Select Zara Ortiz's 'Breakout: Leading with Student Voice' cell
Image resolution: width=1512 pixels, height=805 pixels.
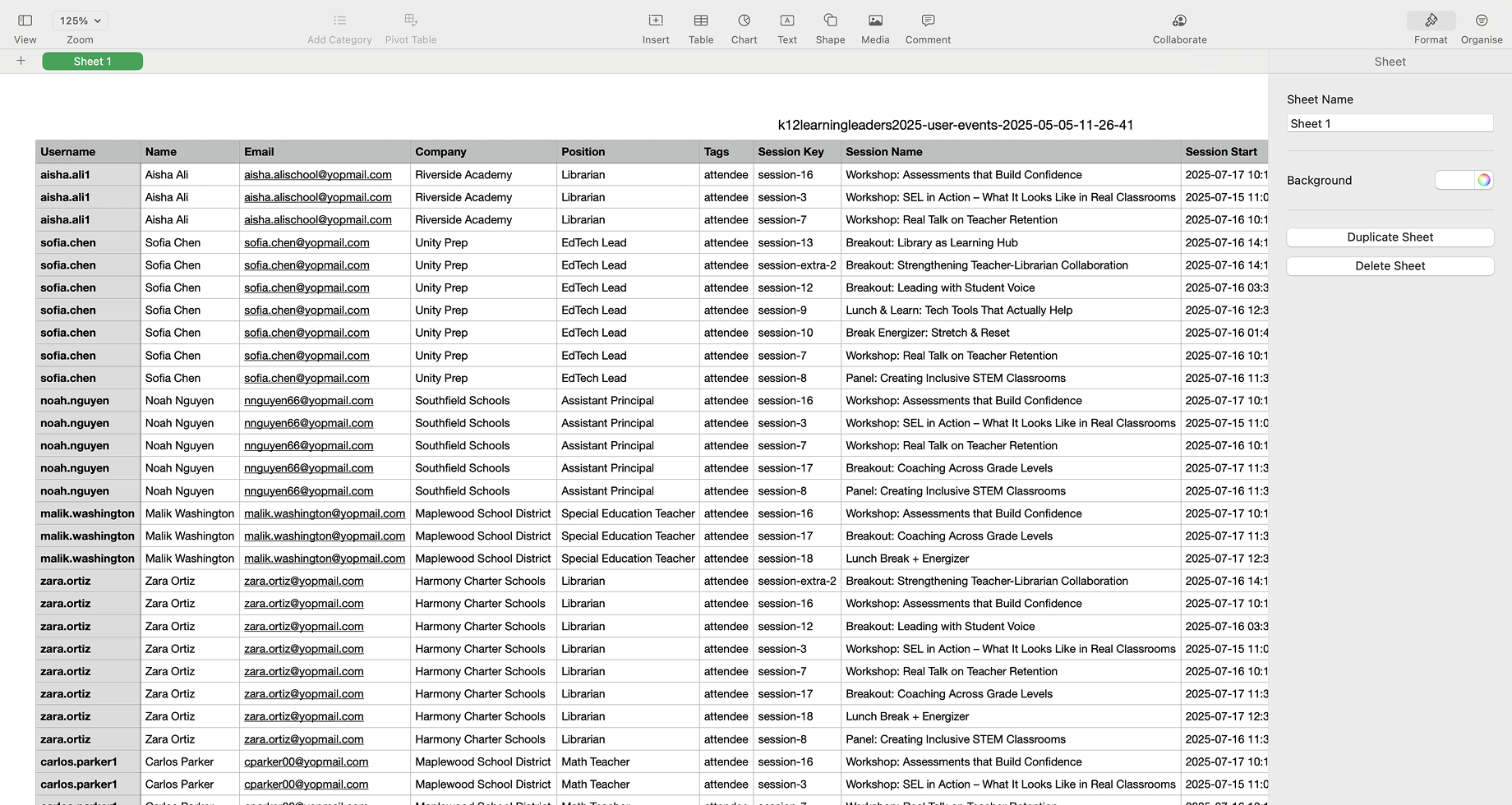point(1011,626)
